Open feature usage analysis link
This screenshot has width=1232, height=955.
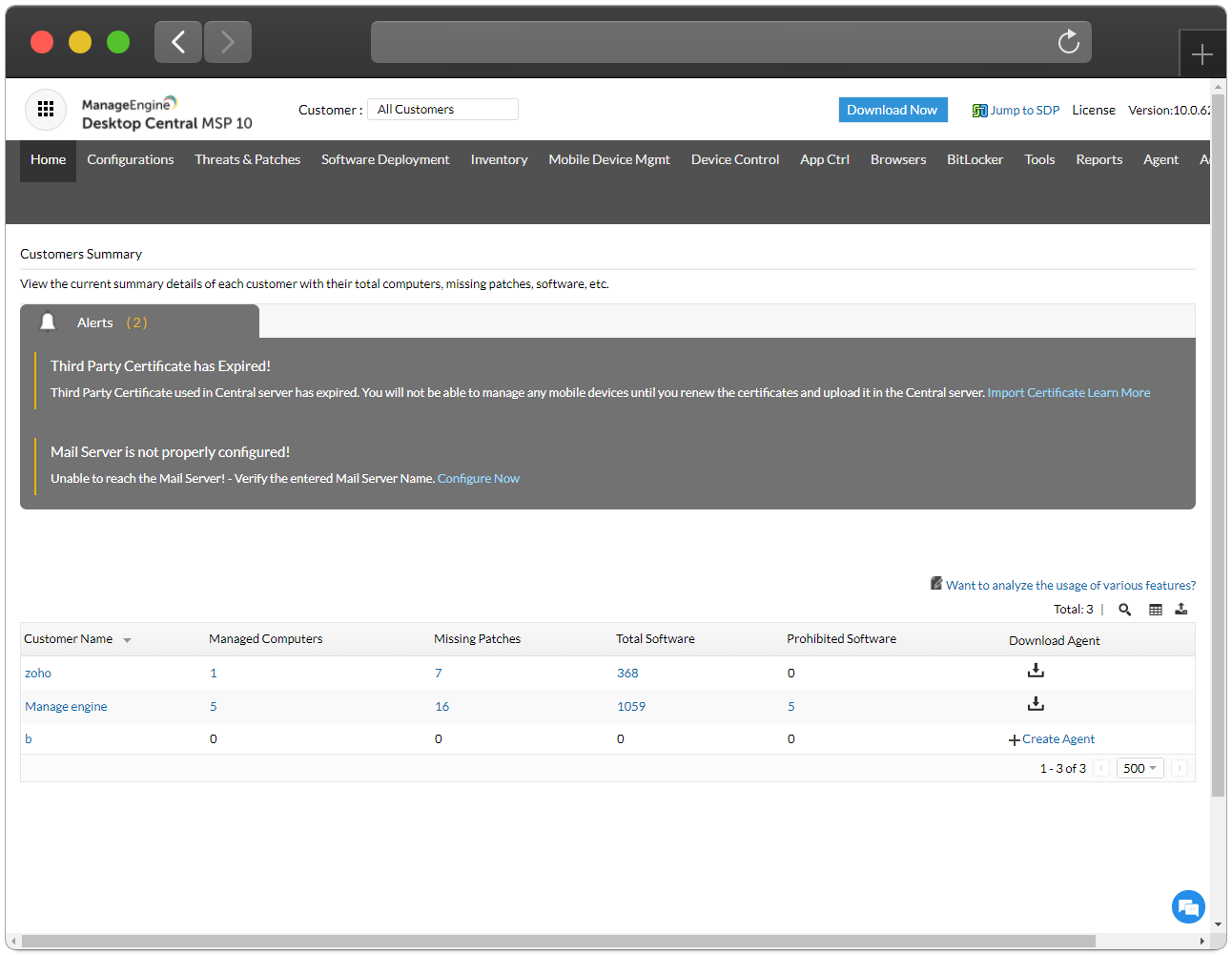(x=1071, y=586)
